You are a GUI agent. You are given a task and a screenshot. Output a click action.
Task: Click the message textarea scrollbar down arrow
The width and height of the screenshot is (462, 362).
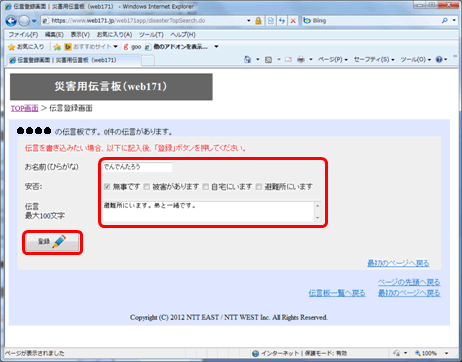318,217
